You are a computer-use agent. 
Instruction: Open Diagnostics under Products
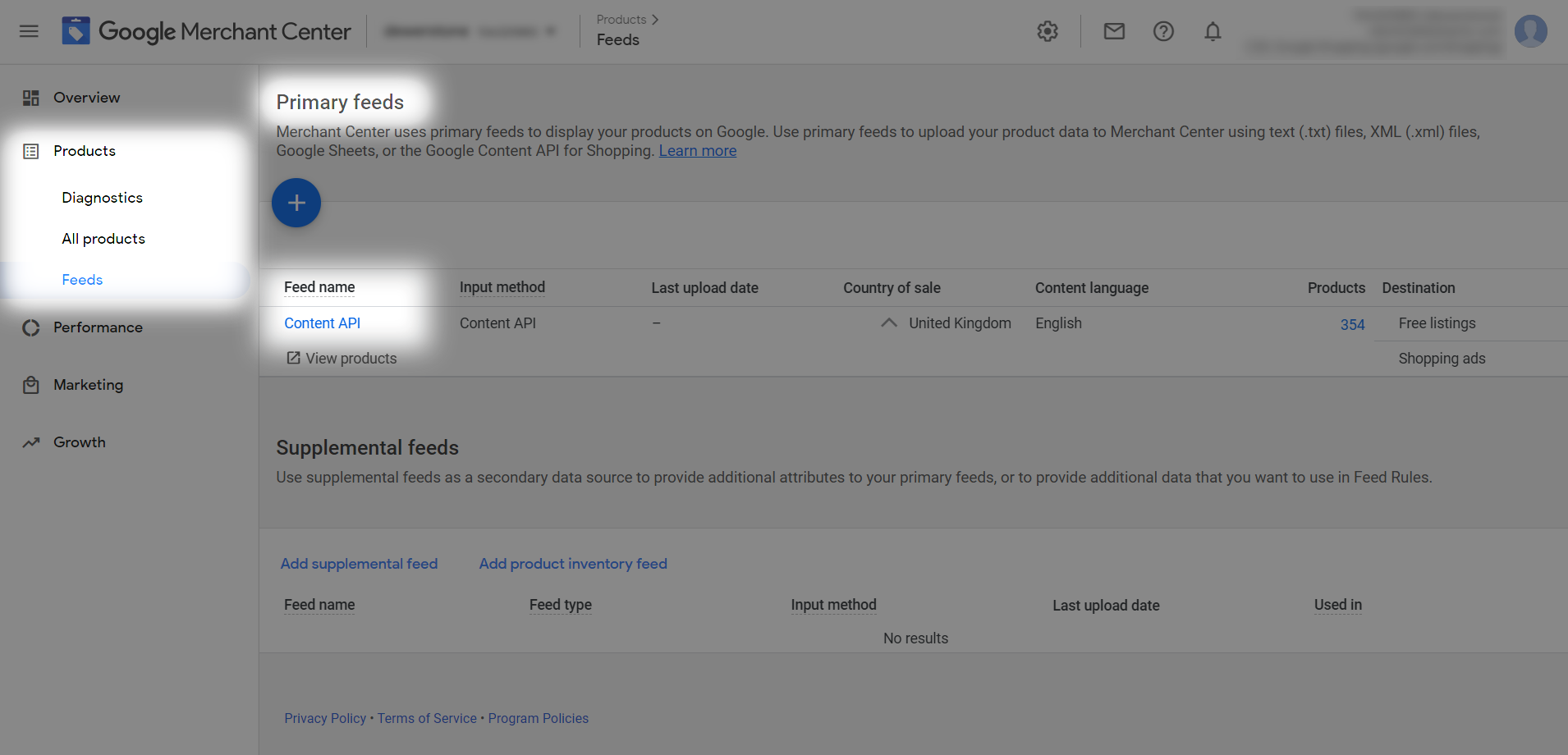(103, 198)
